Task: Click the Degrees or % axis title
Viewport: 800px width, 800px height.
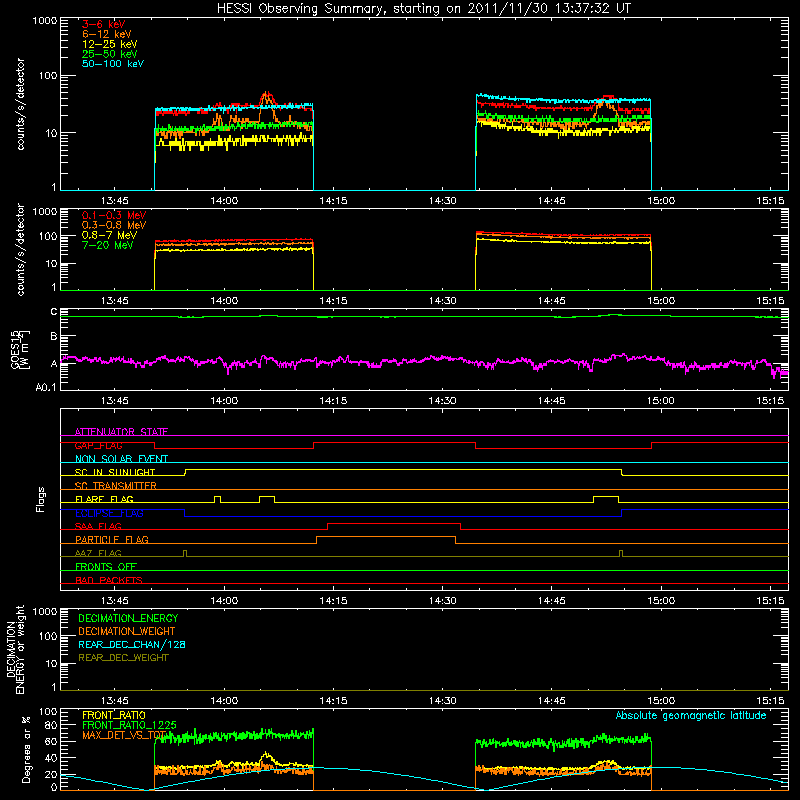Action: coord(26,749)
